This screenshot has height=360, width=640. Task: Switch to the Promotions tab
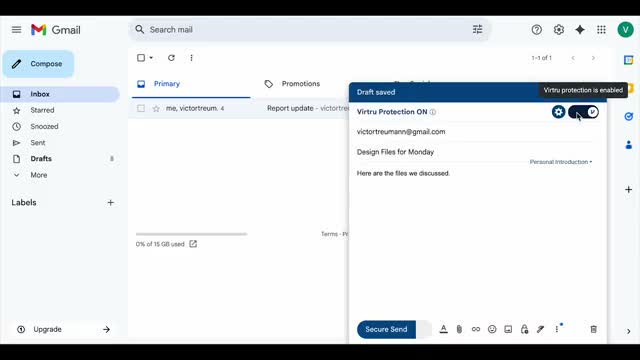[x=301, y=84]
